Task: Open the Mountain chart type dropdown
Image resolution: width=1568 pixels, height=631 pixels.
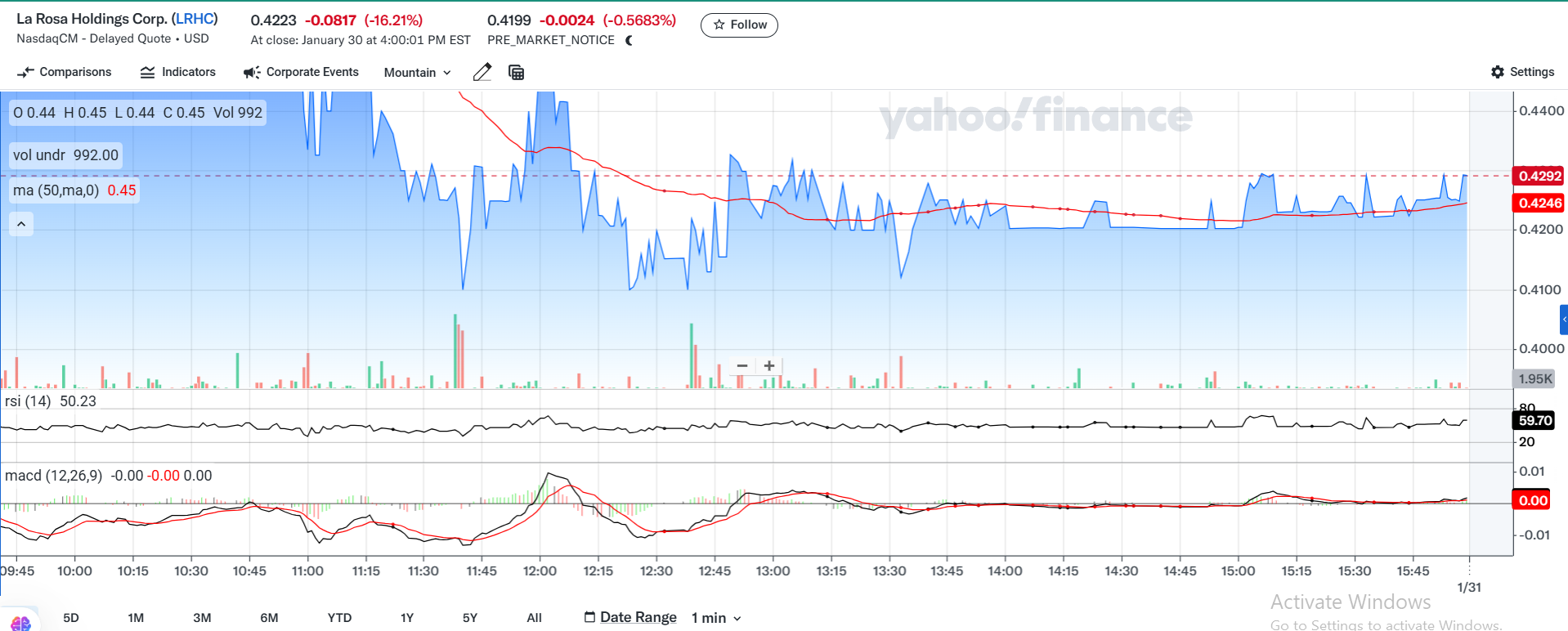Action: click(417, 73)
